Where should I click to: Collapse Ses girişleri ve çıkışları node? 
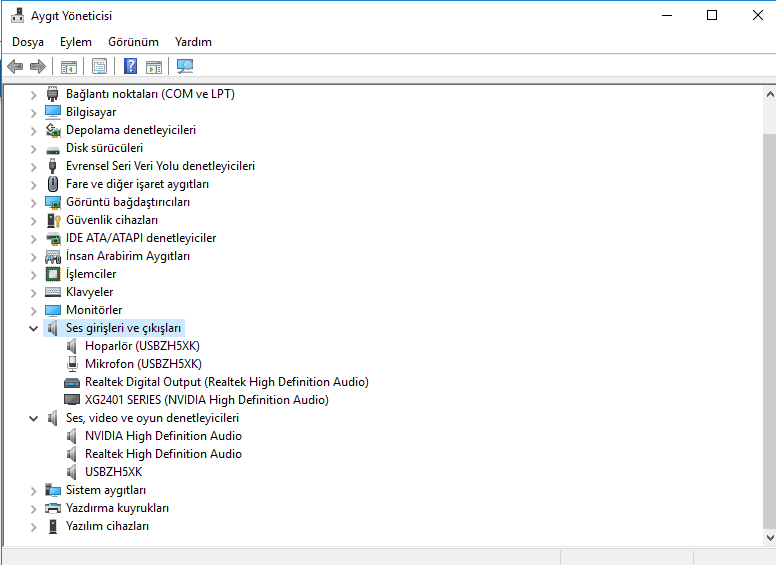point(34,328)
